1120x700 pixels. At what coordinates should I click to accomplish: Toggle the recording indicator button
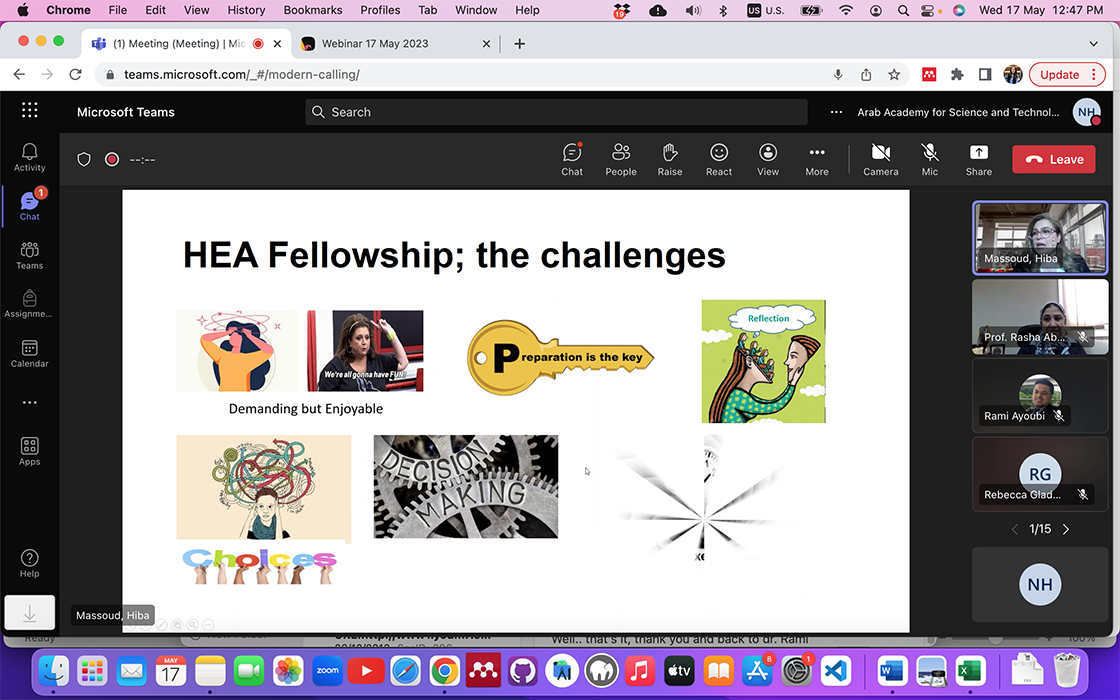[x=112, y=159]
